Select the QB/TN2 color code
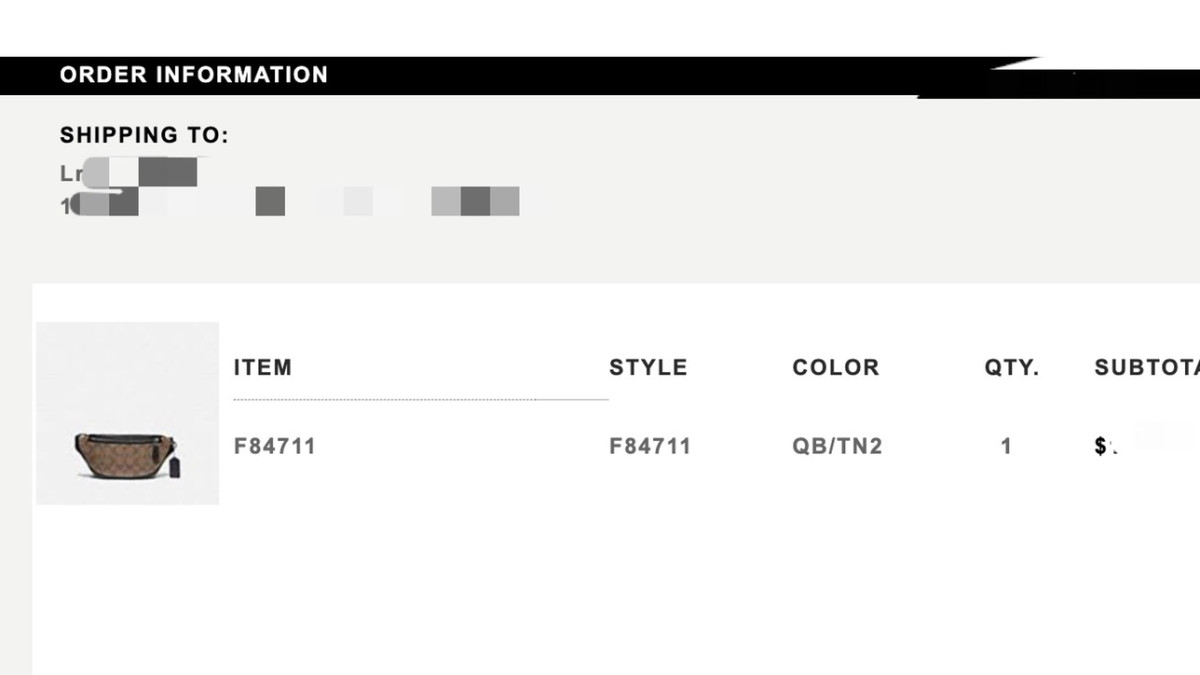Viewport: 1200px width, 675px height. (837, 446)
